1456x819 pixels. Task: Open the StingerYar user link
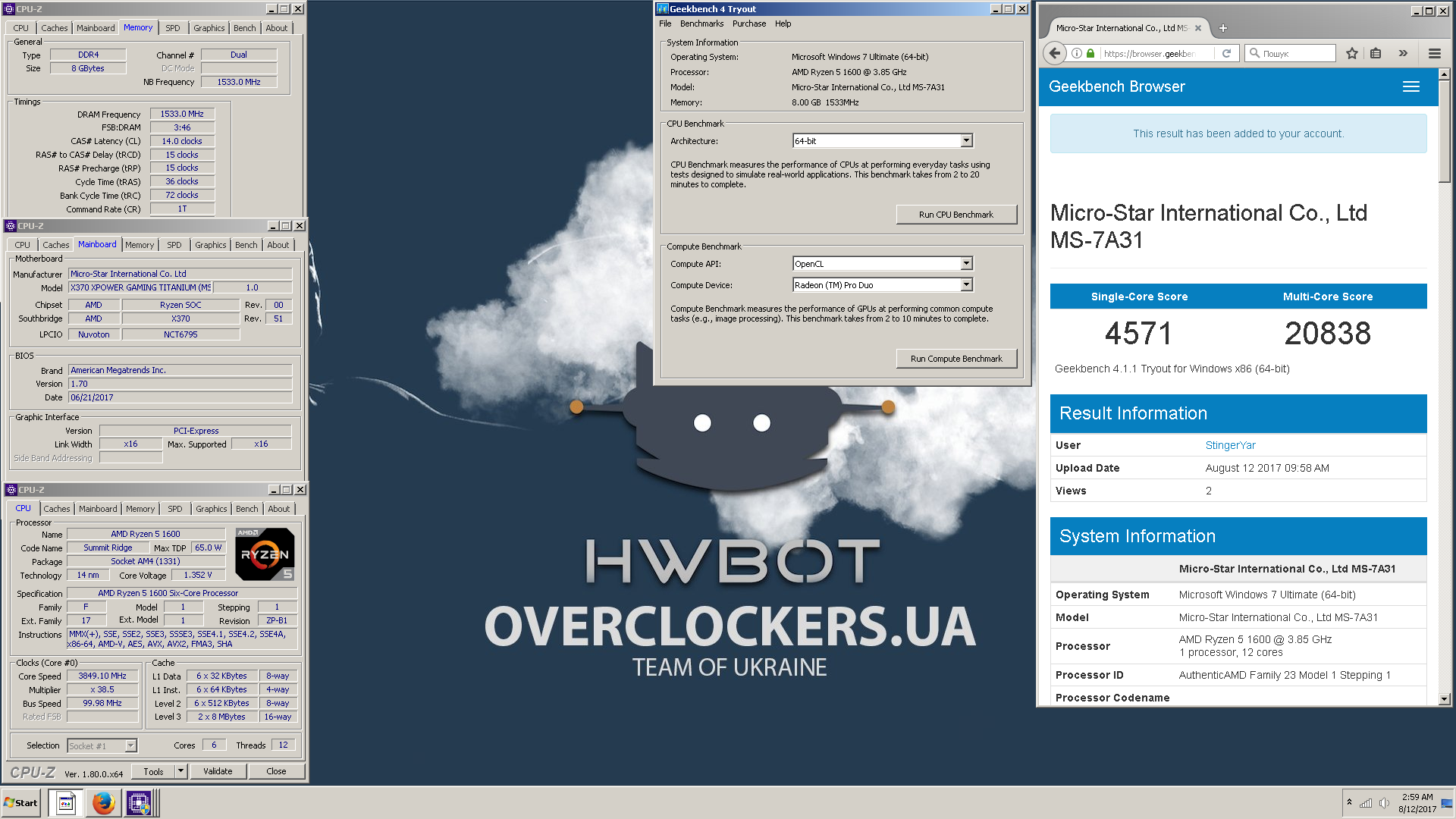point(1230,445)
